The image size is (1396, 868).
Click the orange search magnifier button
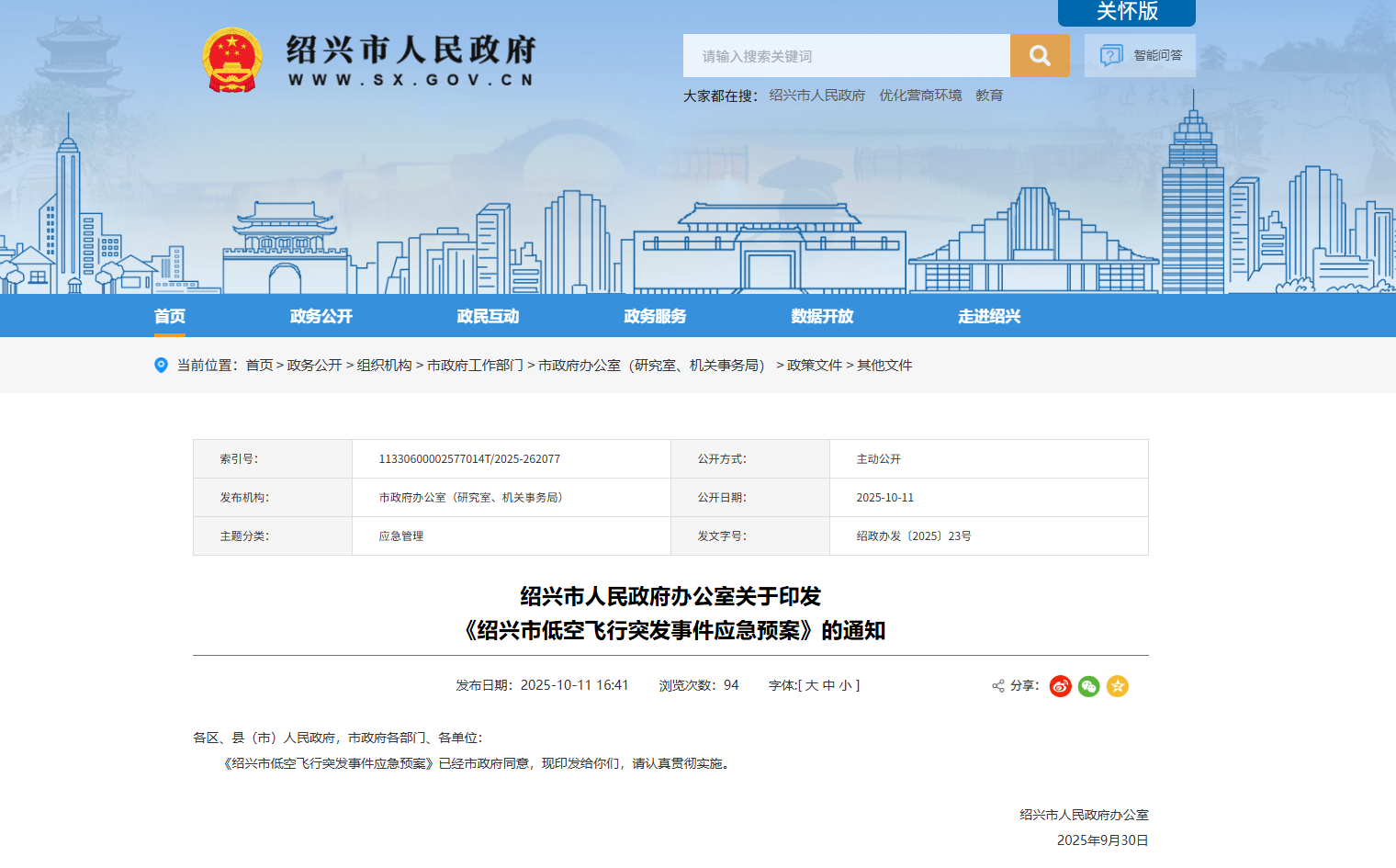coord(1039,56)
